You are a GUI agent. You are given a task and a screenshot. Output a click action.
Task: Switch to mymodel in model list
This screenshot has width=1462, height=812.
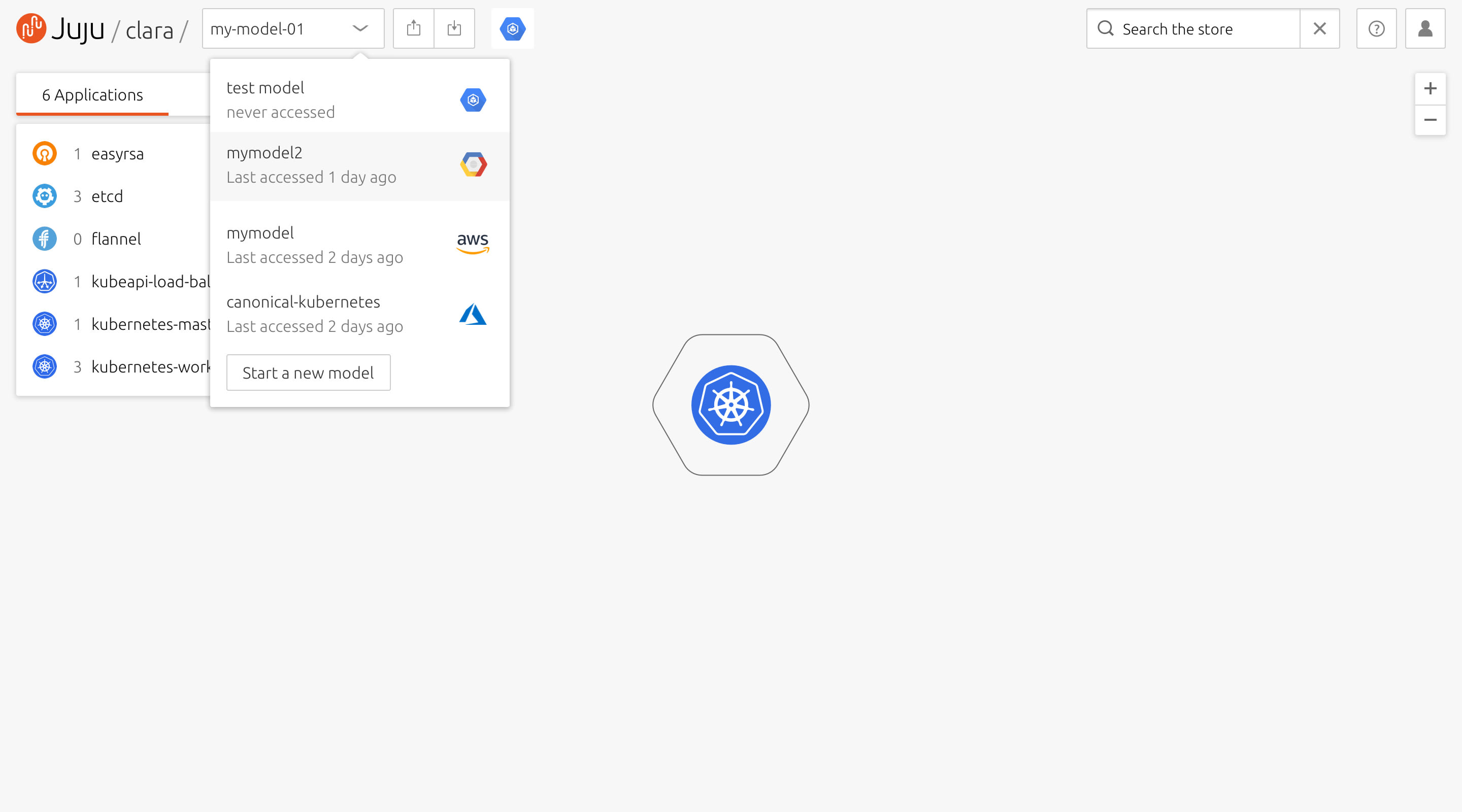click(x=360, y=245)
